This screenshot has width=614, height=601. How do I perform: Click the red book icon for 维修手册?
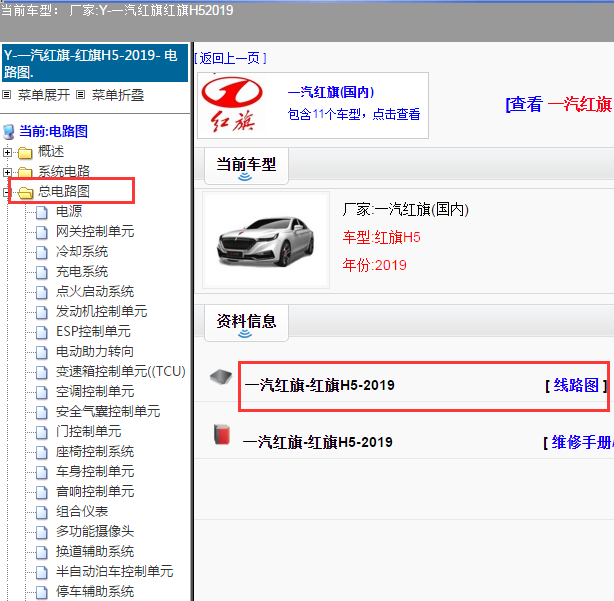222,435
